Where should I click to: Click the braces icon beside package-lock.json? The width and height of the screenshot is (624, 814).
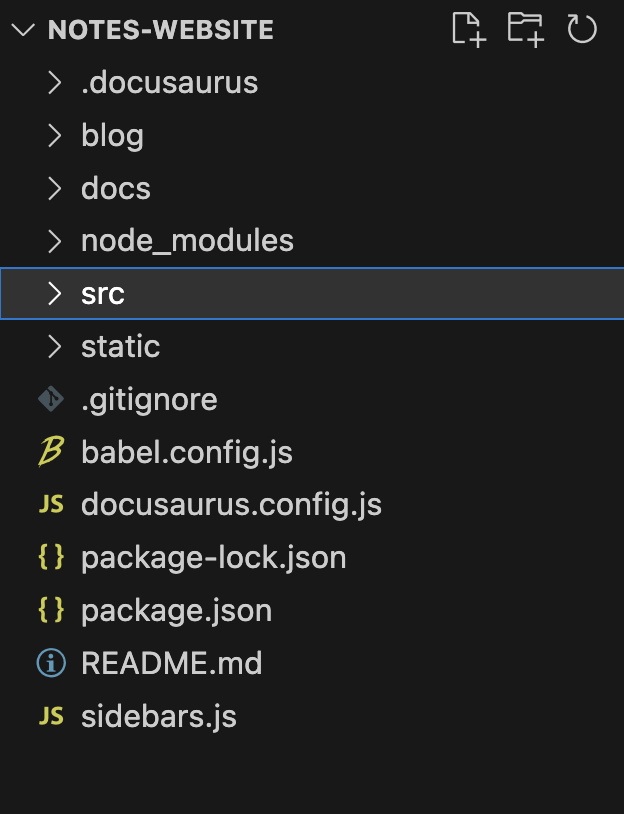click(51, 557)
